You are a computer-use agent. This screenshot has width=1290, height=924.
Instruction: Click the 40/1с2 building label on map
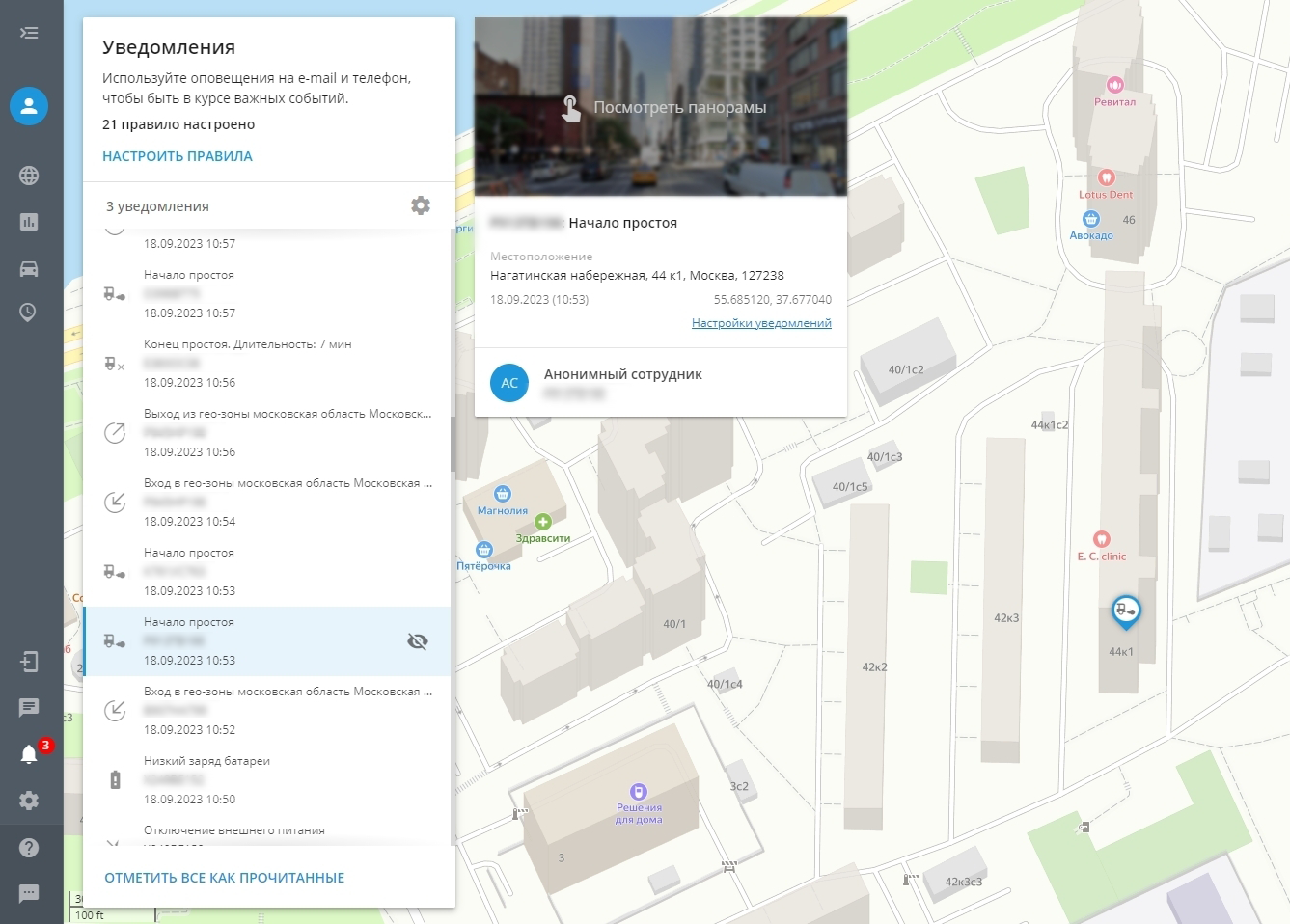[x=906, y=369]
